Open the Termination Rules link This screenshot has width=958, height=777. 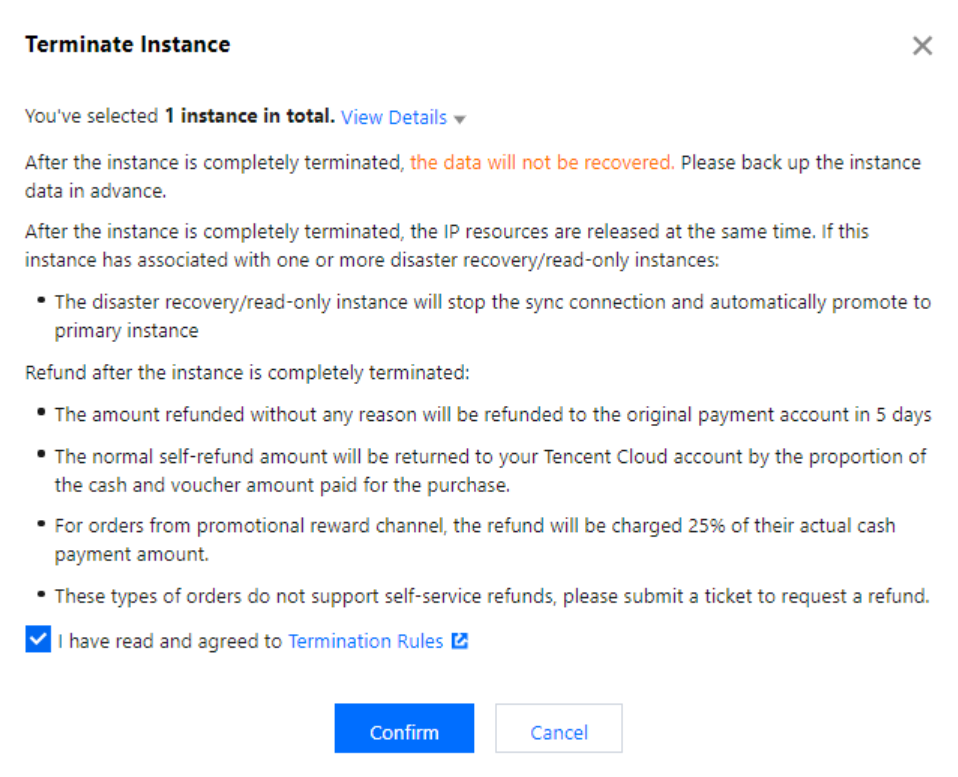pyautogui.click(x=365, y=641)
